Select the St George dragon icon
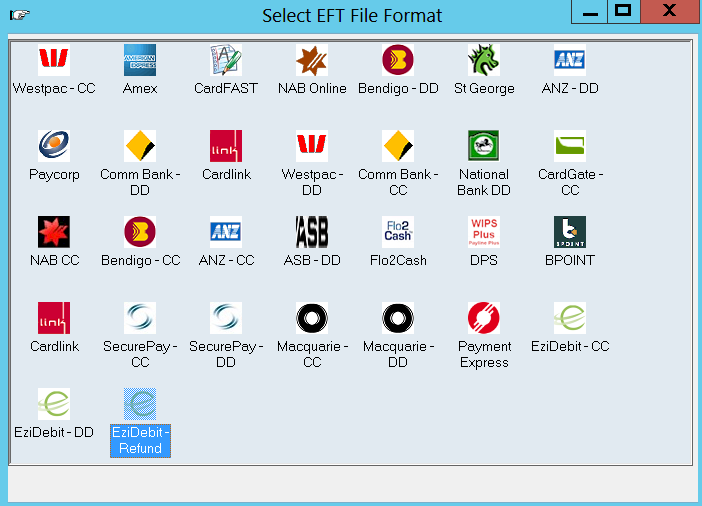This screenshot has height=506, width=702. pos(484,60)
